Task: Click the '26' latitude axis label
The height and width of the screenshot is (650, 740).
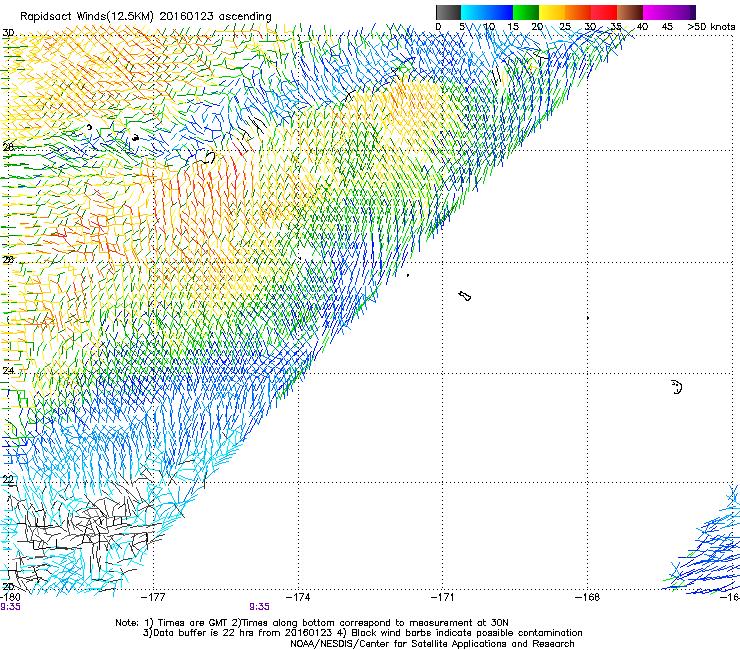Action: point(8,260)
